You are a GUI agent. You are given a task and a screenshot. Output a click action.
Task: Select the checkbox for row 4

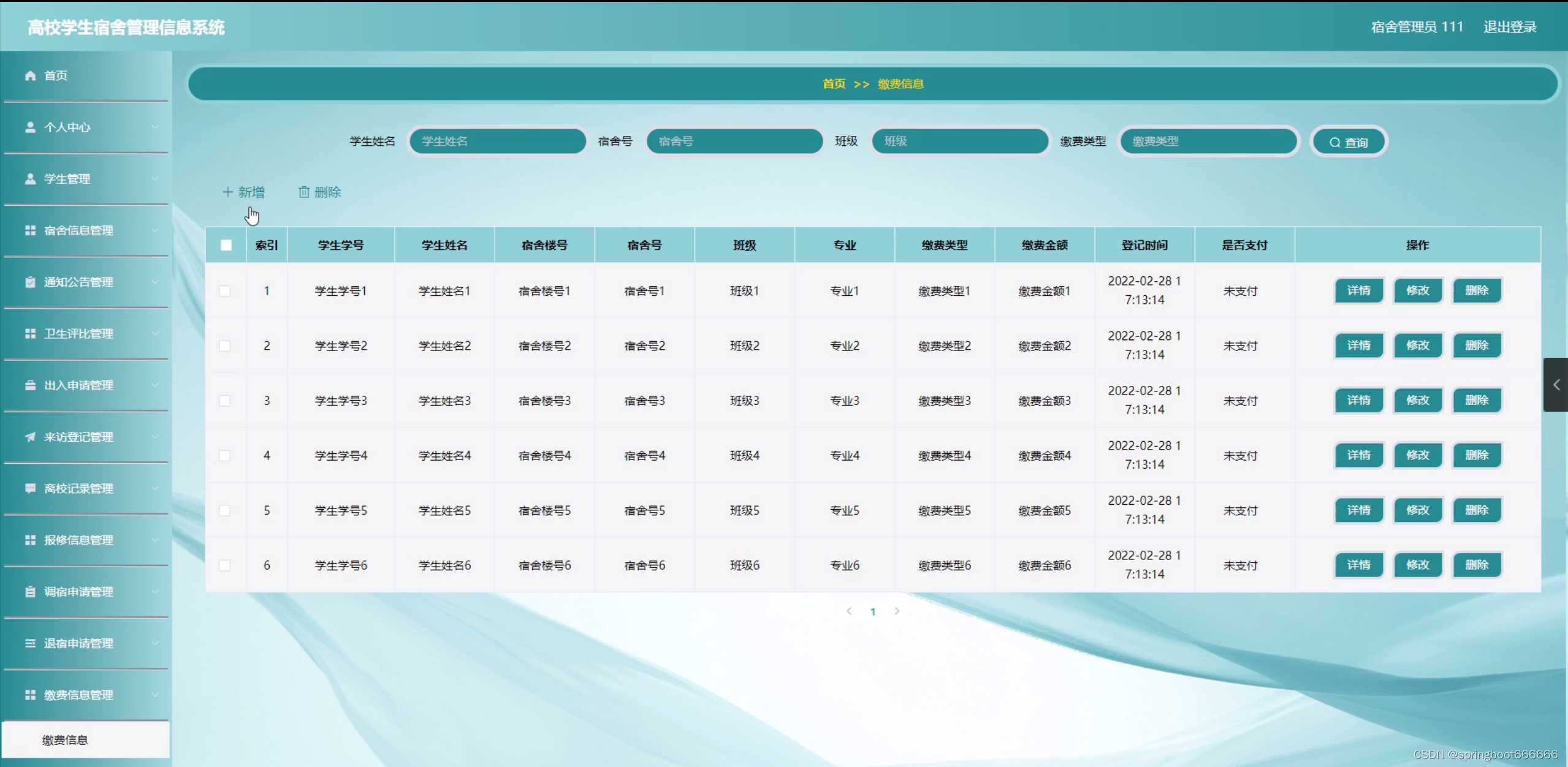[225, 456]
